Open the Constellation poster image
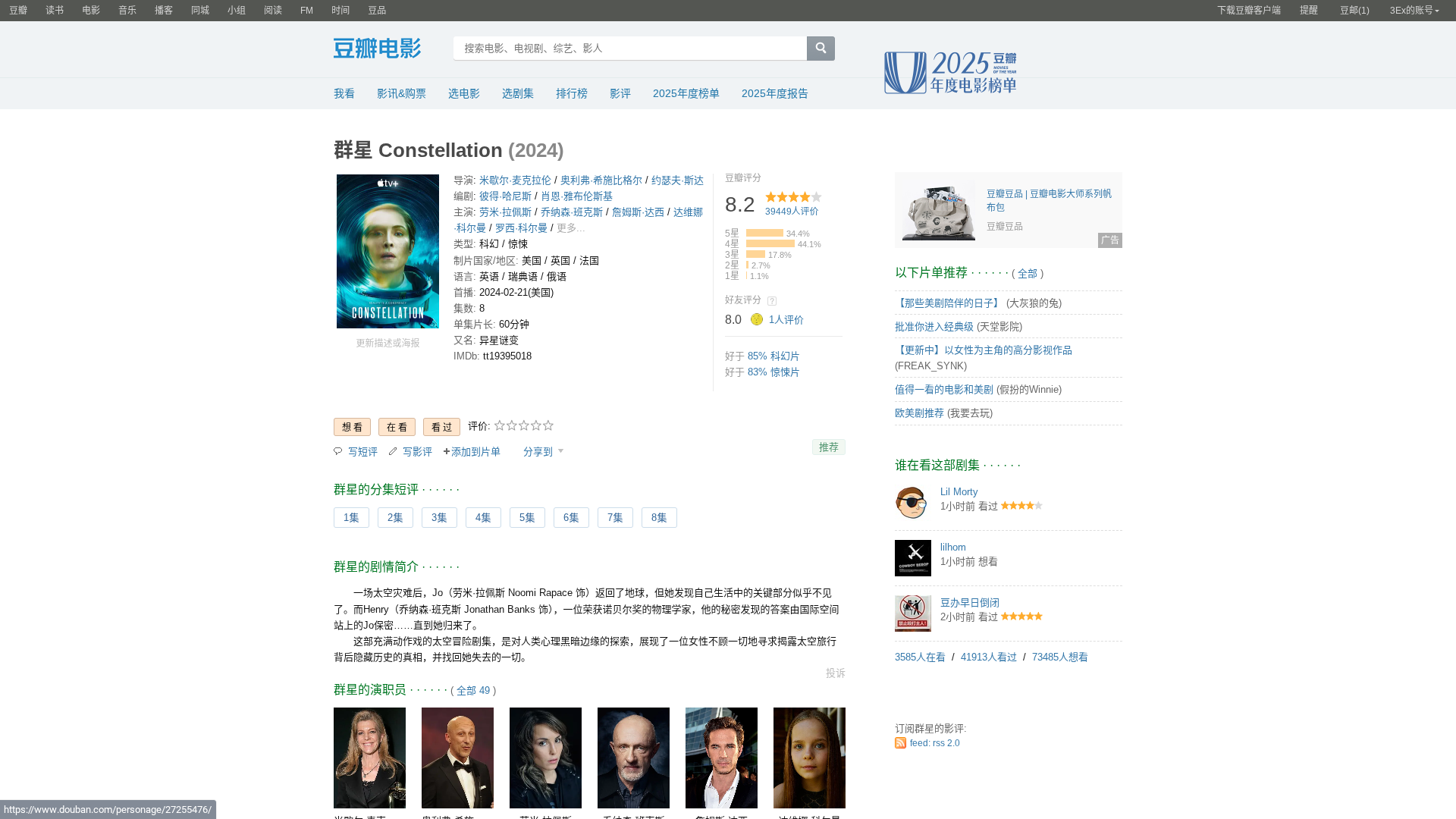 click(388, 252)
